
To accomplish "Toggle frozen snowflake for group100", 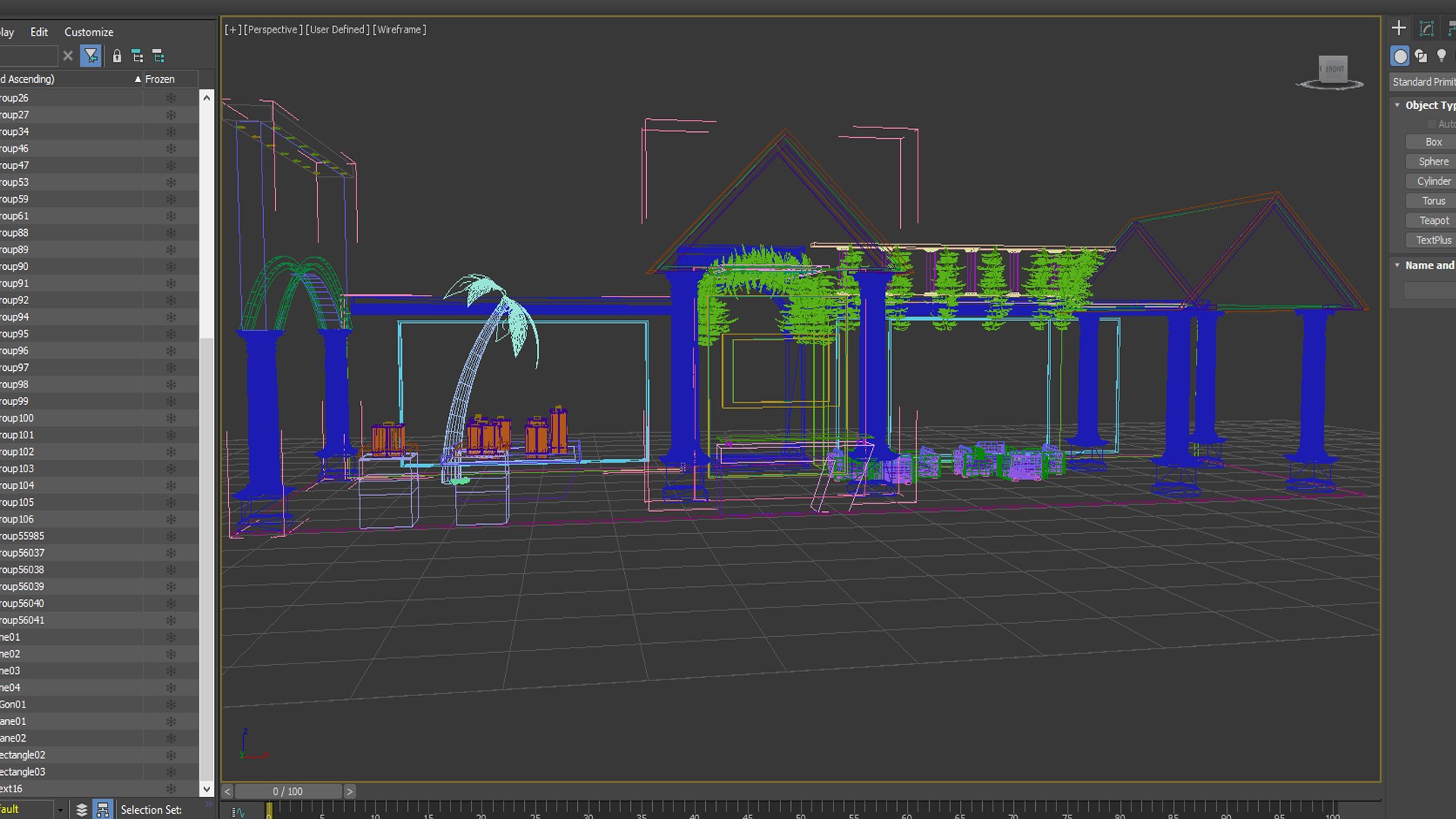I will [x=171, y=419].
